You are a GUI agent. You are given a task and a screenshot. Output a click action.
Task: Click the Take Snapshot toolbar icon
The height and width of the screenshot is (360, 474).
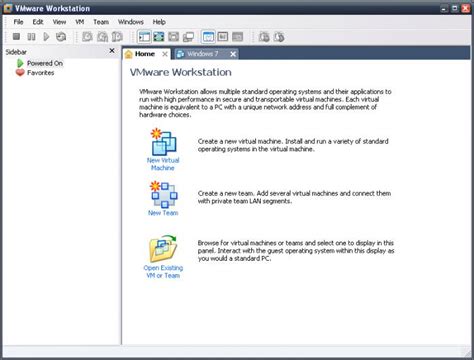(x=87, y=36)
